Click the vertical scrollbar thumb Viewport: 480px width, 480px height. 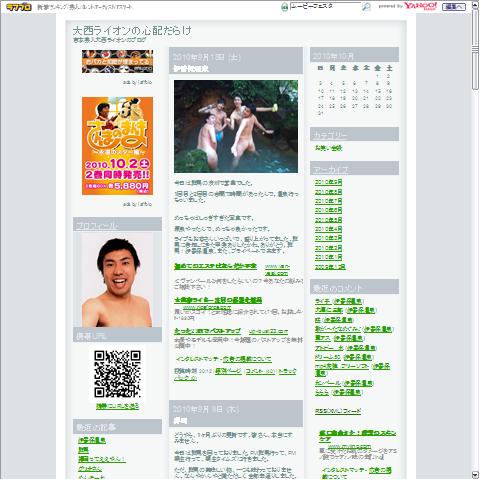tap(475, 50)
